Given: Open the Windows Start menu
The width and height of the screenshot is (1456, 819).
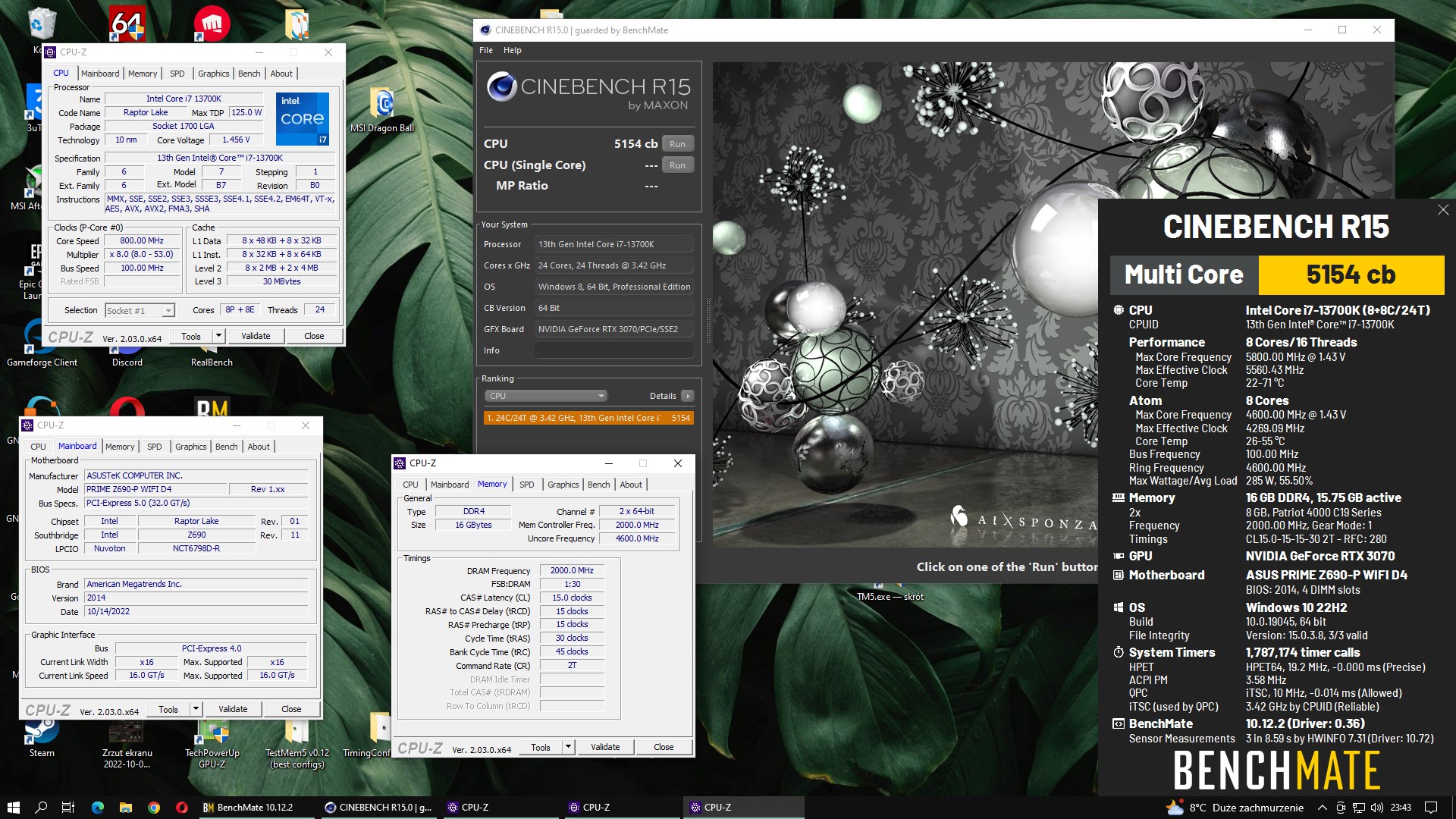Looking at the screenshot, I should [14, 808].
